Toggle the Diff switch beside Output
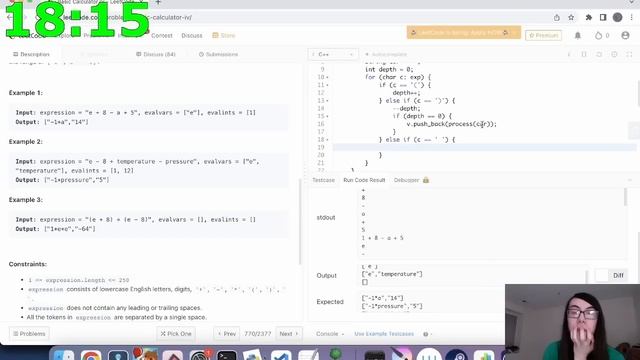This screenshot has height=360, width=640. tap(602, 276)
